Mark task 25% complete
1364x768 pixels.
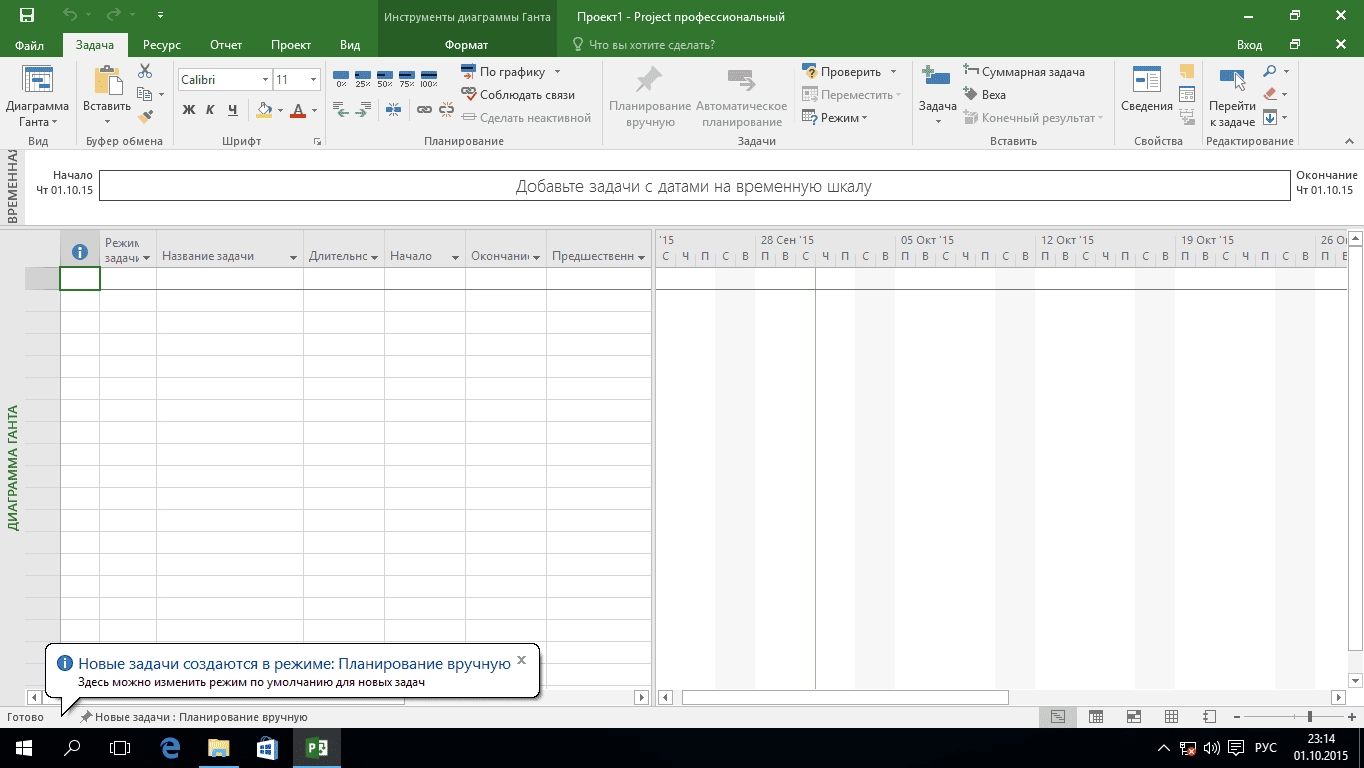[x=363, y=79]
